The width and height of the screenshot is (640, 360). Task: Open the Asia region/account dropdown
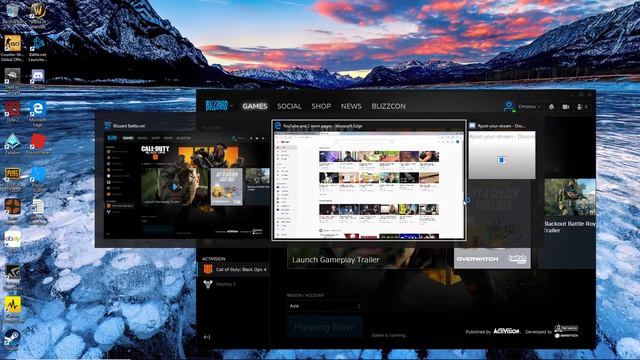click(324, 306)
